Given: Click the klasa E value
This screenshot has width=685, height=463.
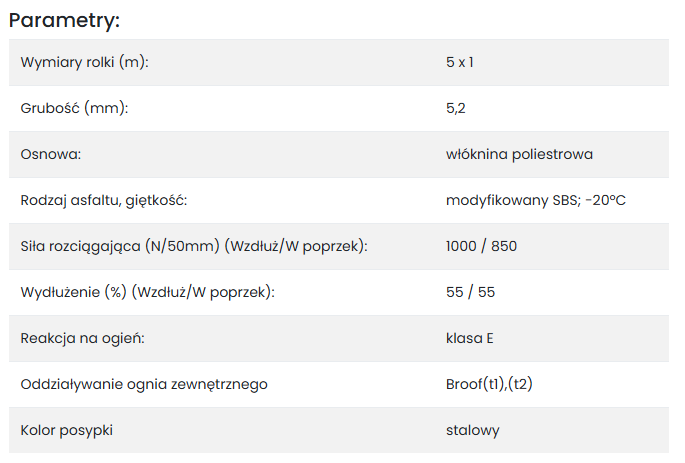Looking at the screenshot, I should click(x=469, y=339).
